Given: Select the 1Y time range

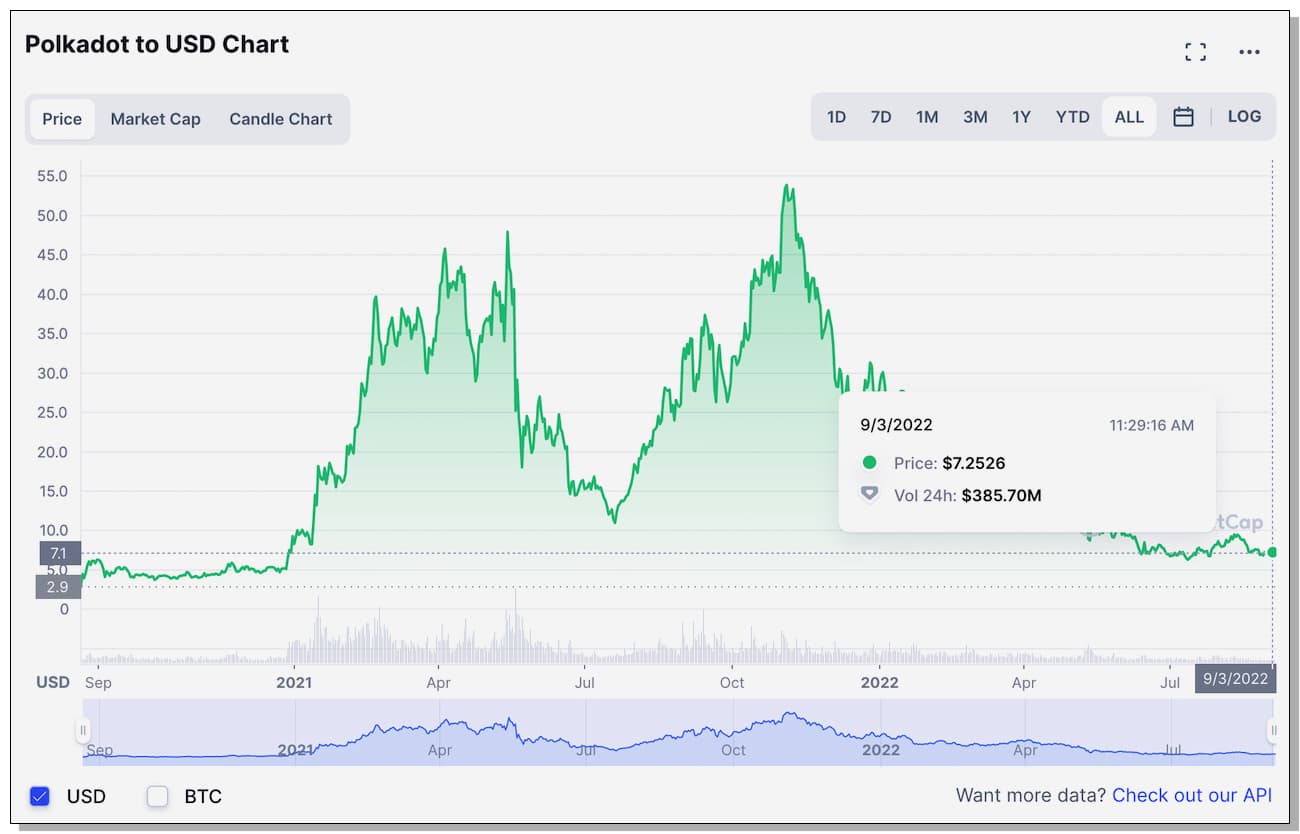Looking at the screenshot, I should [x=1021, y=117].
